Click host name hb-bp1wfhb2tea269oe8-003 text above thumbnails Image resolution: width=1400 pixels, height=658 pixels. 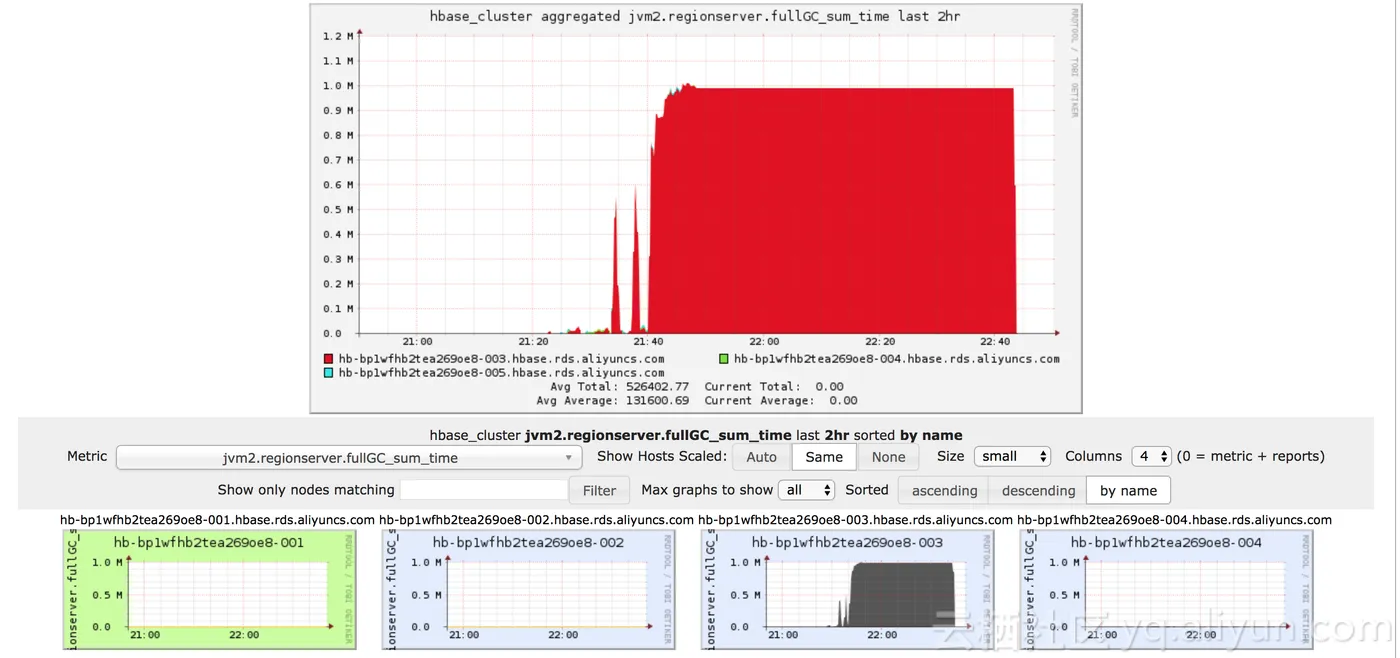click(855, 520)
